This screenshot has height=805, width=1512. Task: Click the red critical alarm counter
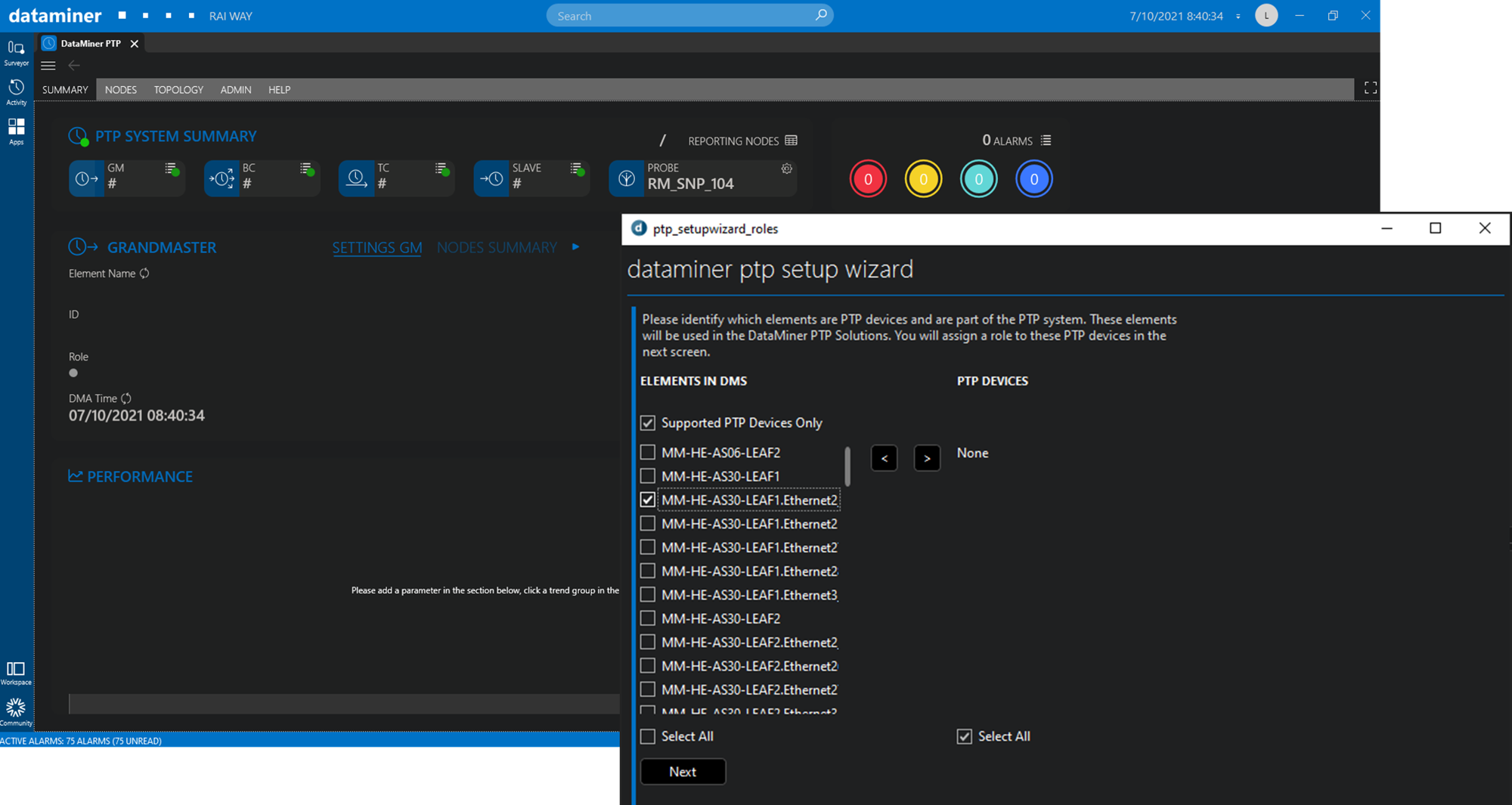coord(868,179)
